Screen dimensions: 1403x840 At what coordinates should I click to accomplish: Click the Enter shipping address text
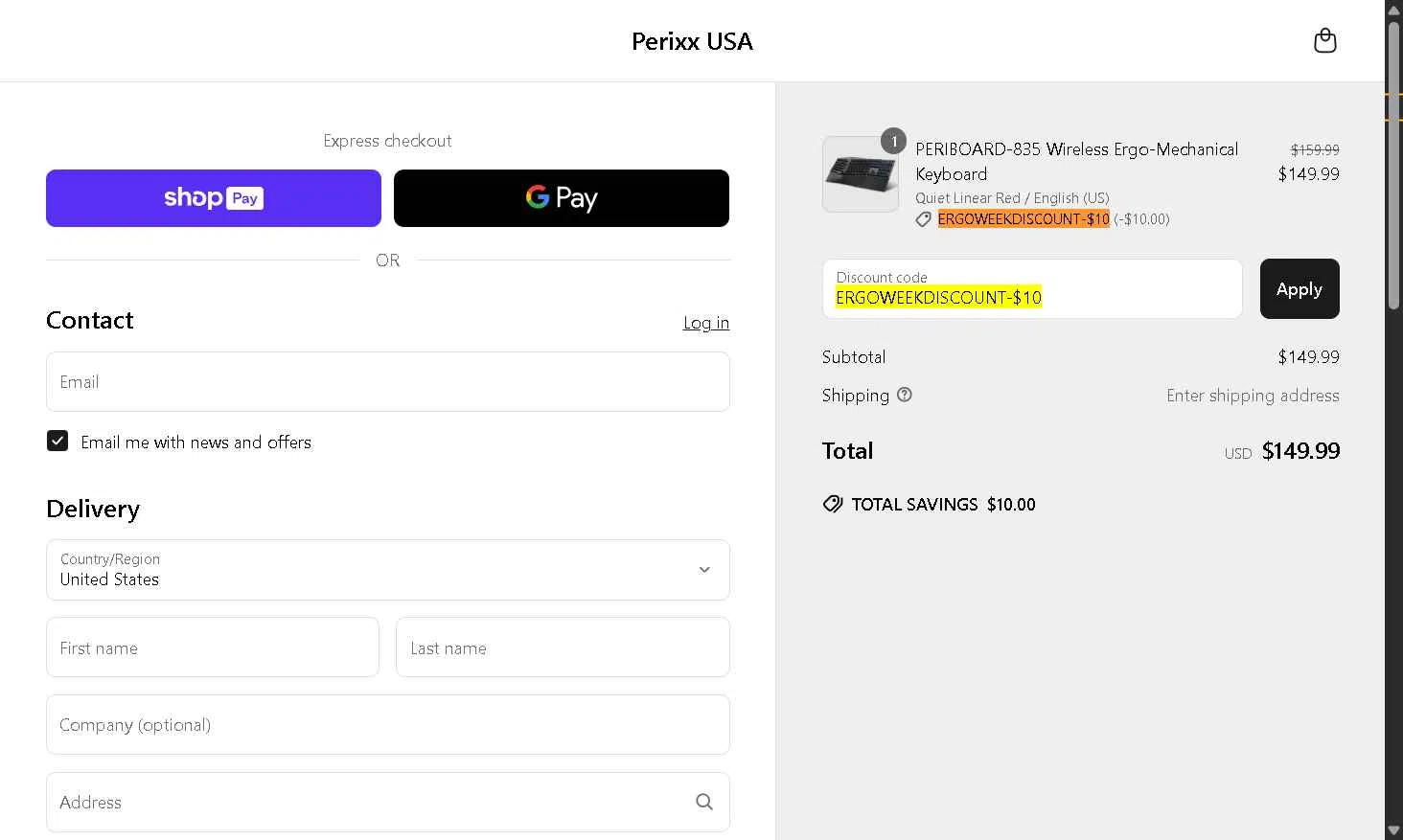pyautogui.click(x=1253, y=396)
